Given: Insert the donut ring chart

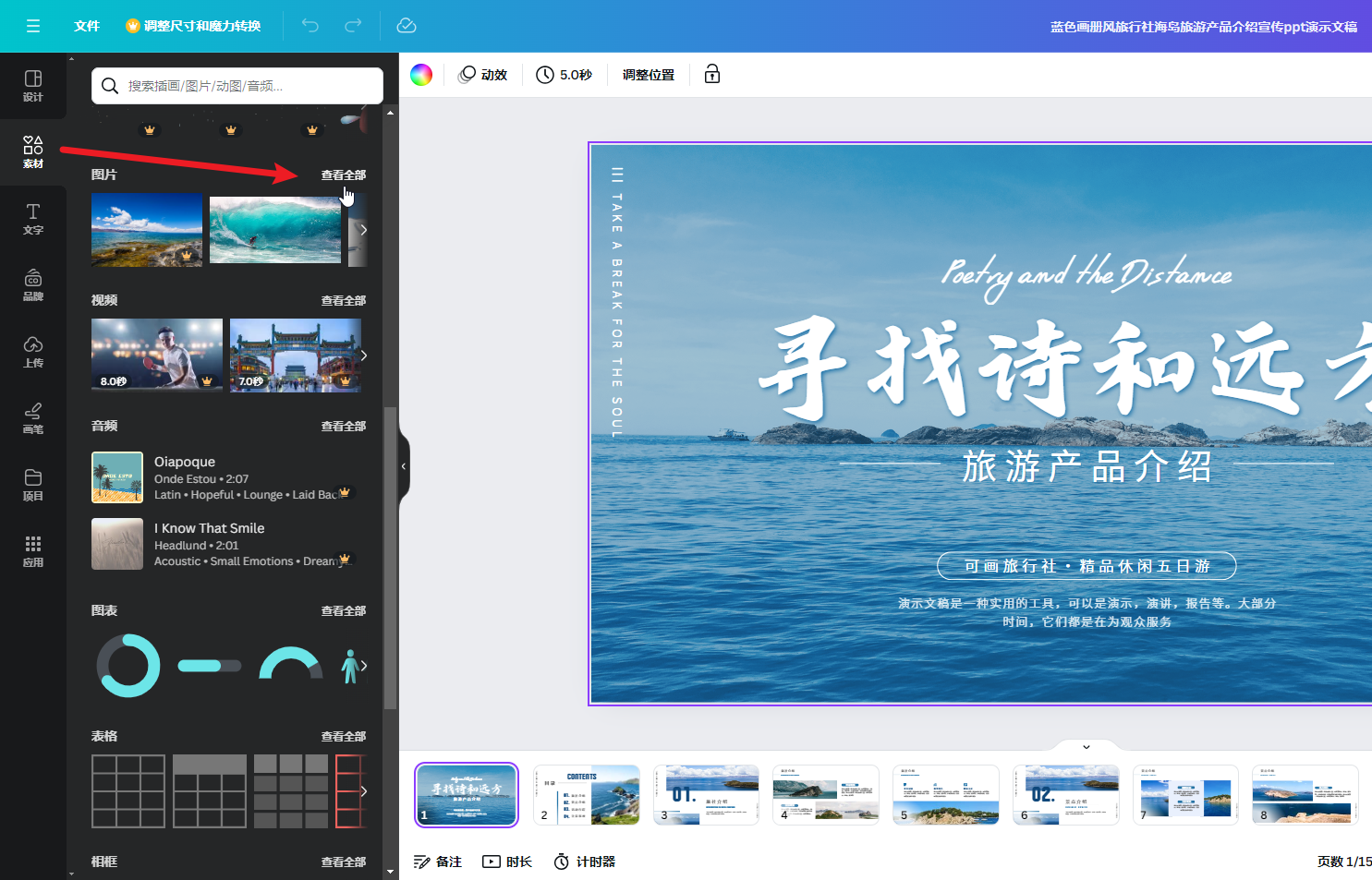Looking at the screenshot, I should pyautogui.click(x=128, y=666).
